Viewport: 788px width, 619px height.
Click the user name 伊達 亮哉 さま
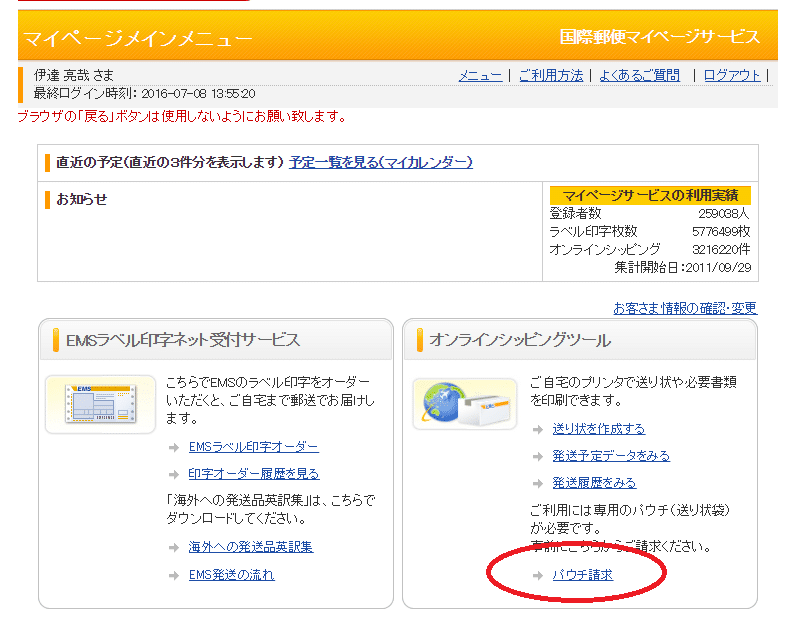click(74, 75)
